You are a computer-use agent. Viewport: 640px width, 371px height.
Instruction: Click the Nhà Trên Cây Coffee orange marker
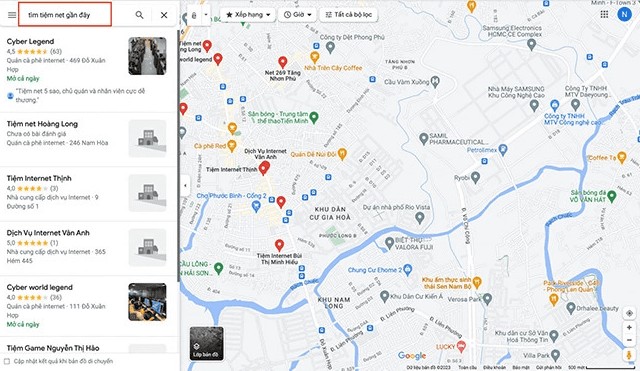coord(314,57)
